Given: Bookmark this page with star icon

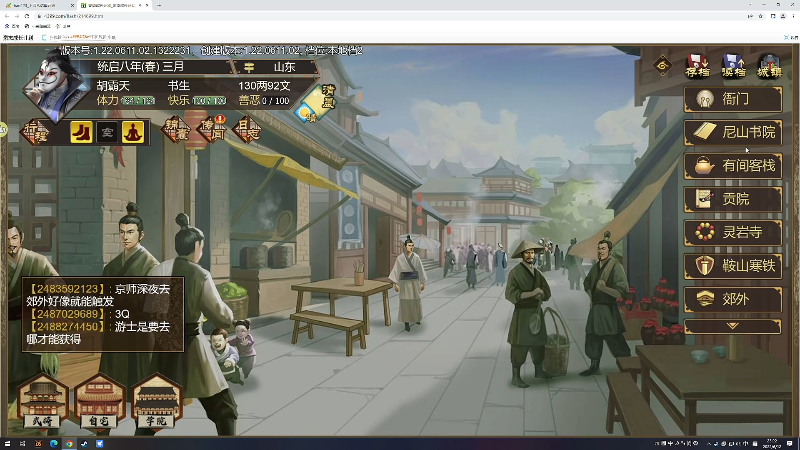Looking at the screenshot, I should (x=761, y=16).
